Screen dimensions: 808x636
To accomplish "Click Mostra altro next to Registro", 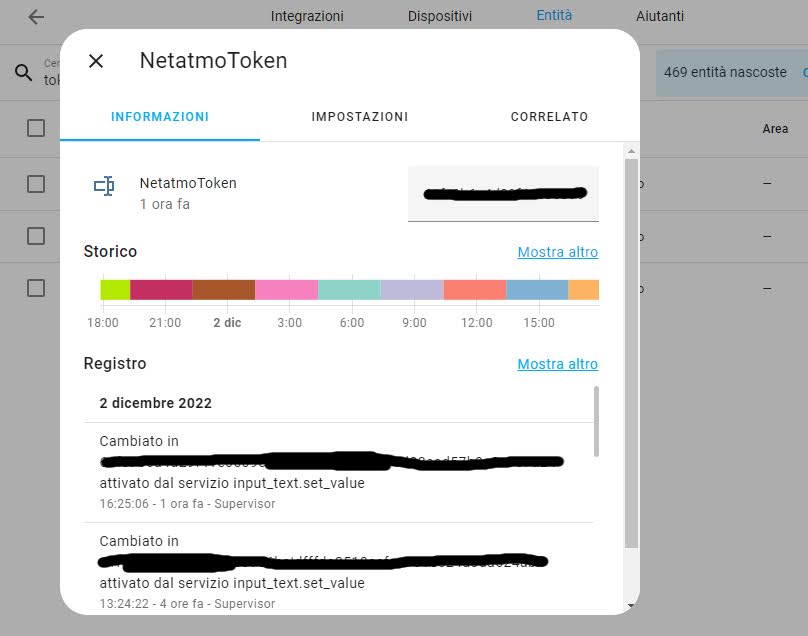I will click(x=558, y=364).
